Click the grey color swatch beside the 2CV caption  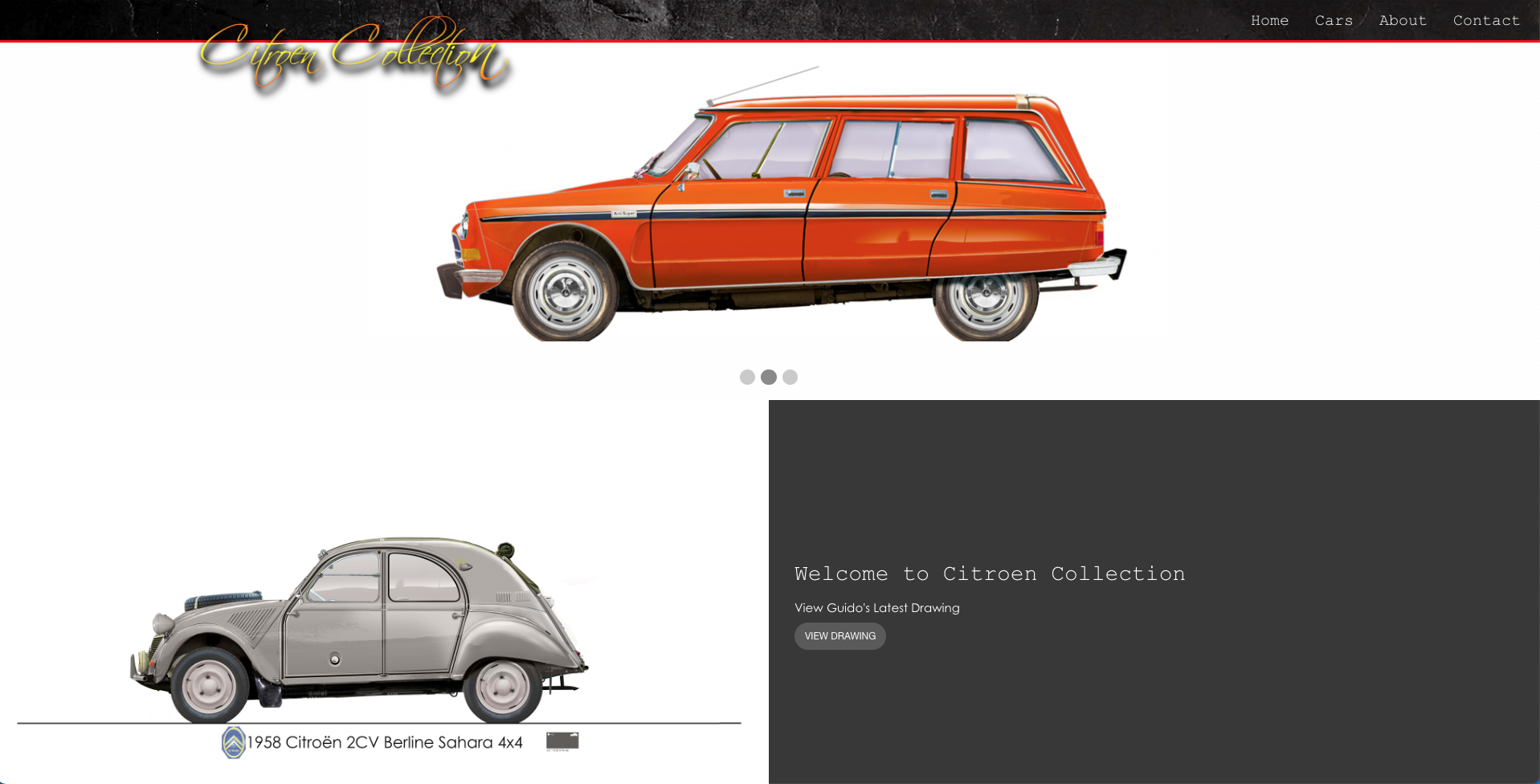(x=562, y=741)
